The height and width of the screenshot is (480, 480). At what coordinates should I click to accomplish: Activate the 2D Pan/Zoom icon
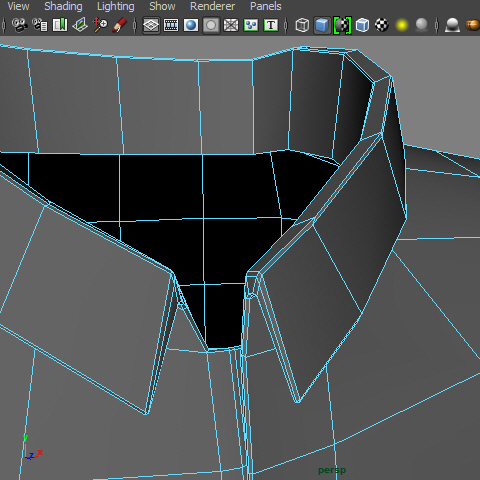click(100, 25)
